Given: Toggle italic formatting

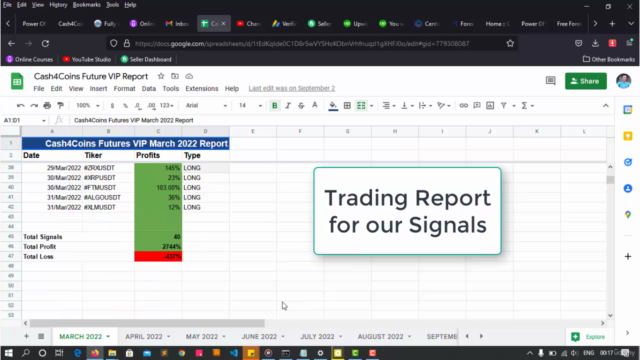Looking at the screenshot, I should click(288, 106).
